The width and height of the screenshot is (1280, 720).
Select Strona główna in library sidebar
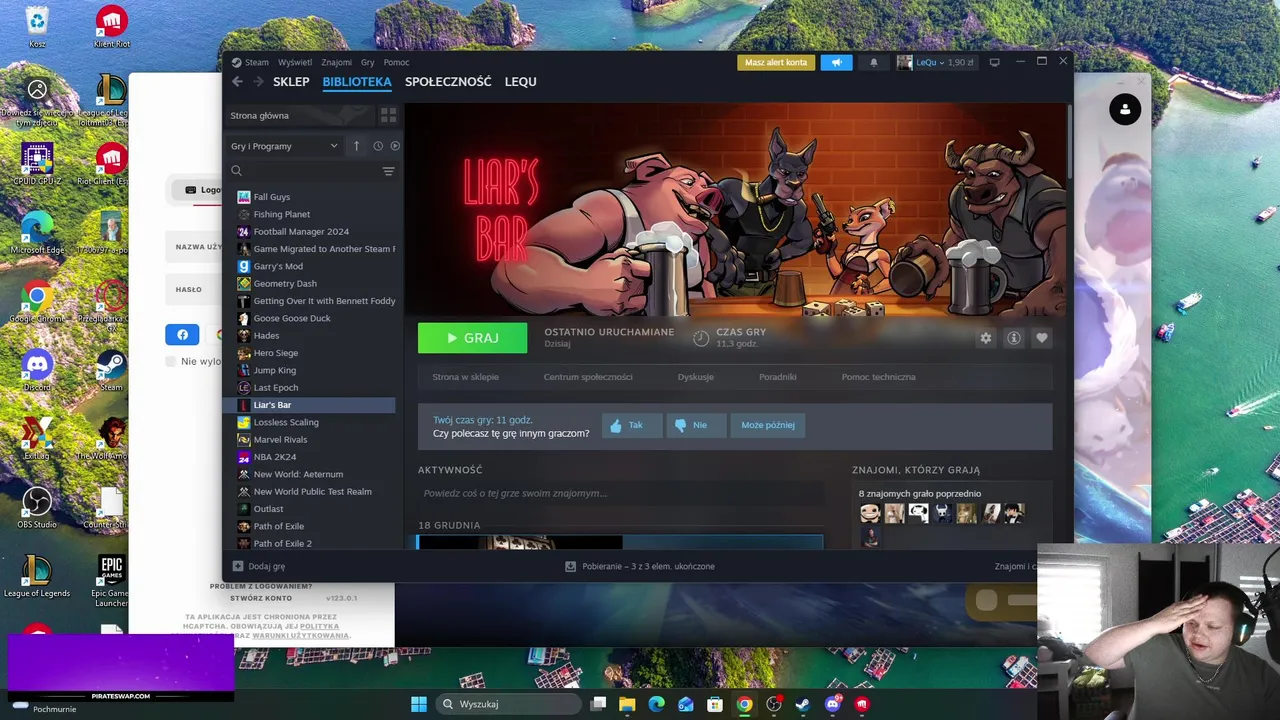click(300, 115)
